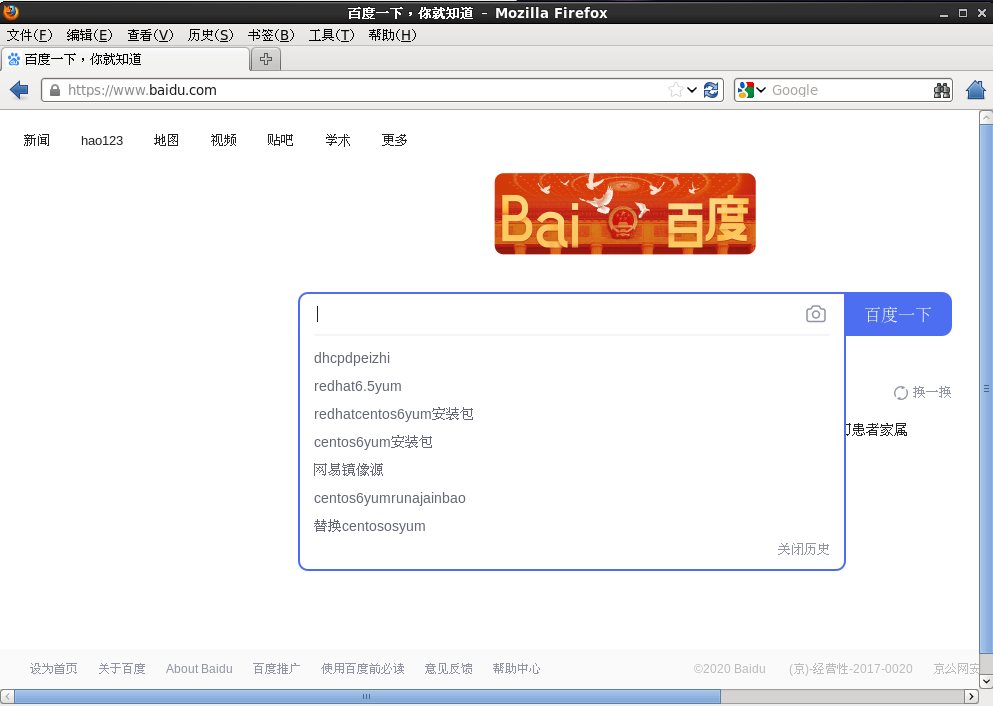
Task: Open the 查看(V) menu
Action: point(150,35)
